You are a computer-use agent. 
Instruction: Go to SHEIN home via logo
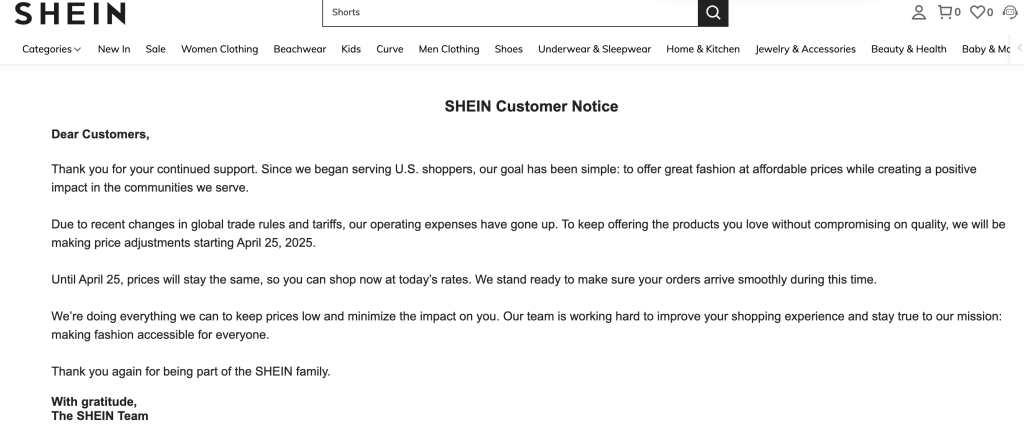[x=70, y=13]
